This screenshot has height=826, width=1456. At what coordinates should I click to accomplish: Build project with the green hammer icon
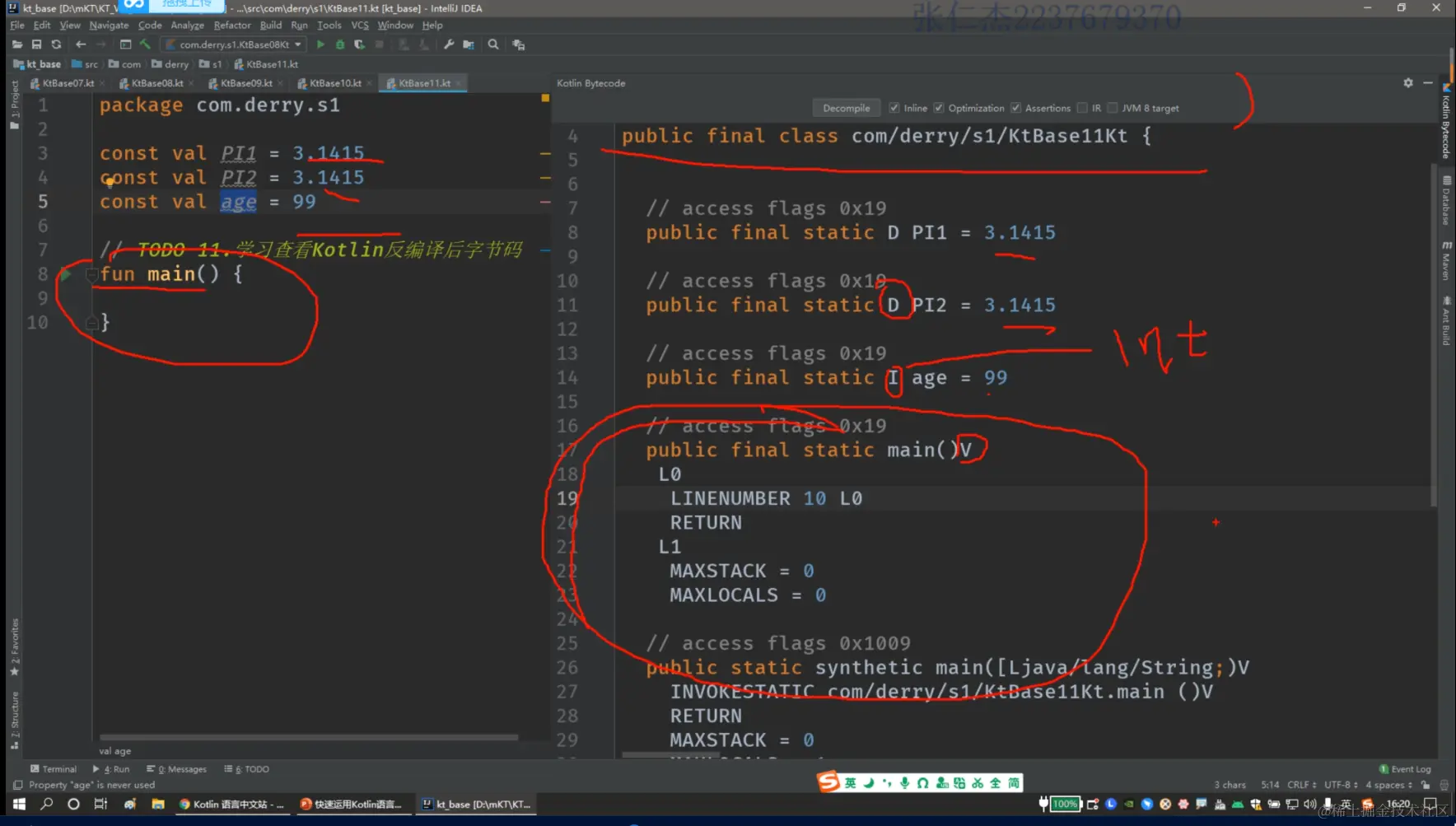click(145, 44)
